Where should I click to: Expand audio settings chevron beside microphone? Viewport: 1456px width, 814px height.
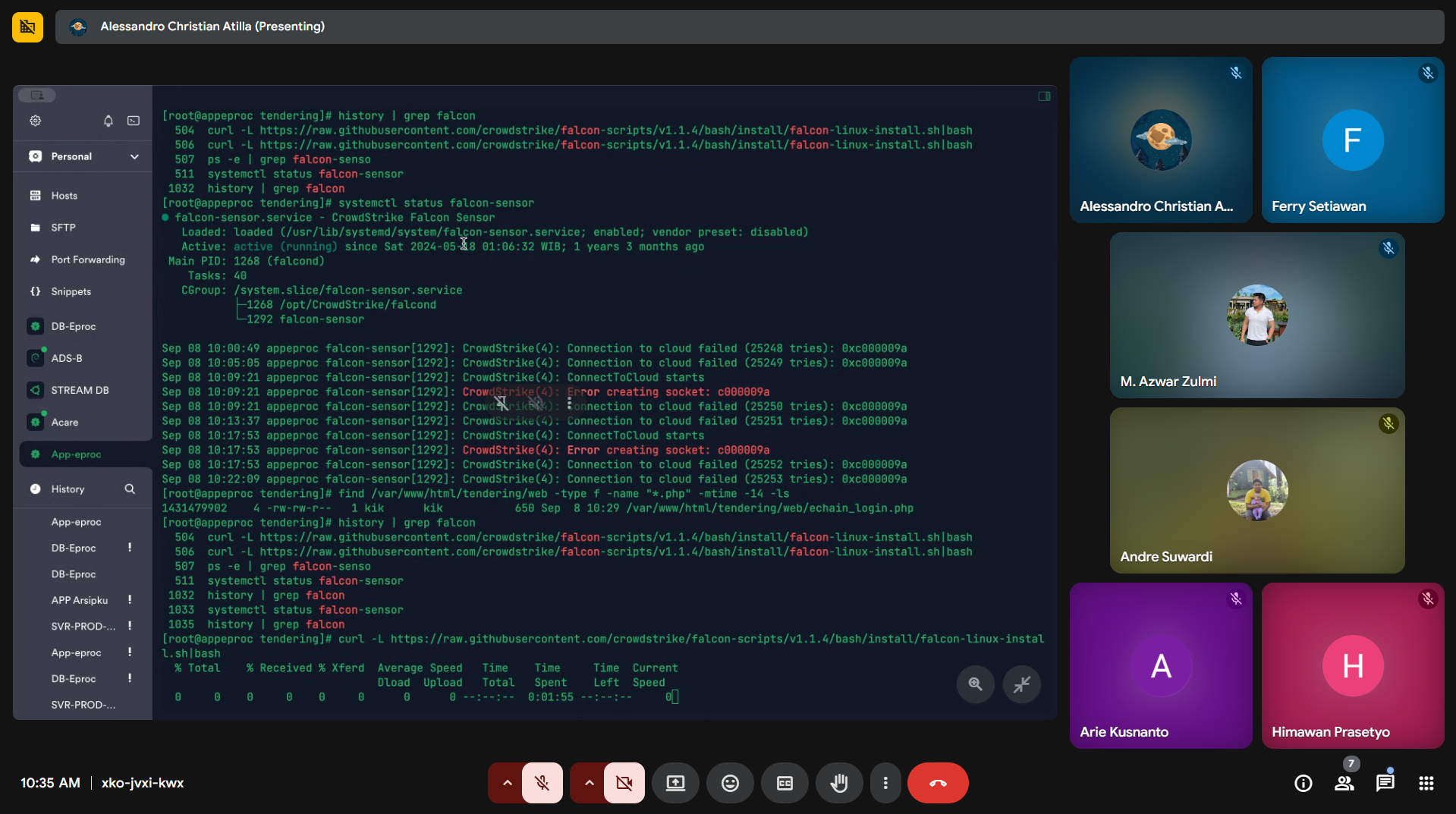click(x=507, y=783)
